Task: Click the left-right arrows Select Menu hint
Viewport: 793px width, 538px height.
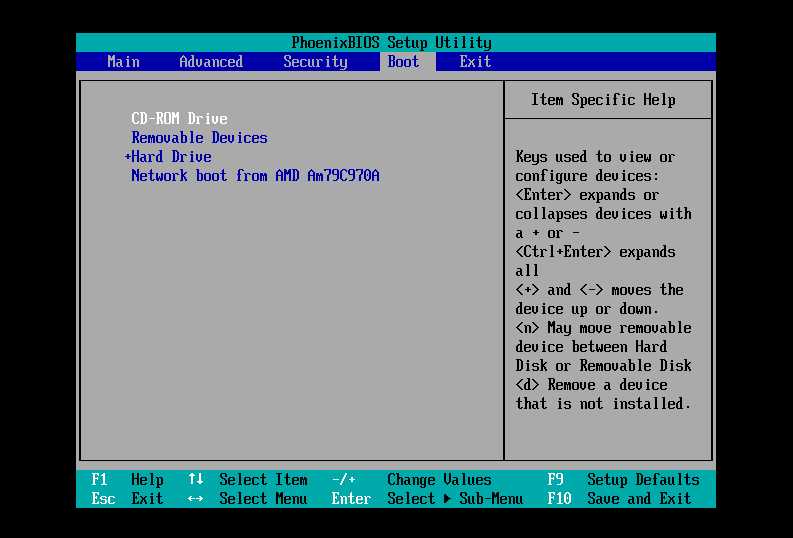Action: (x=247, y=499)
